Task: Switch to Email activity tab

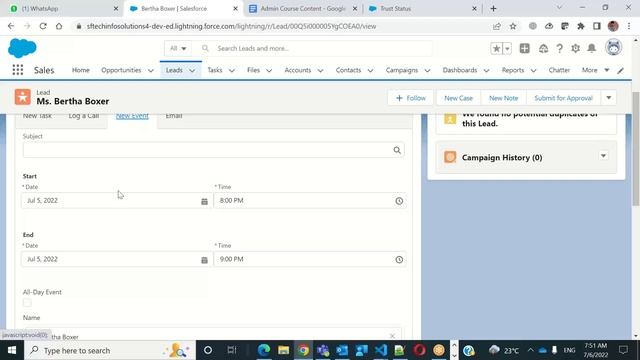Action: coord(173,116)
